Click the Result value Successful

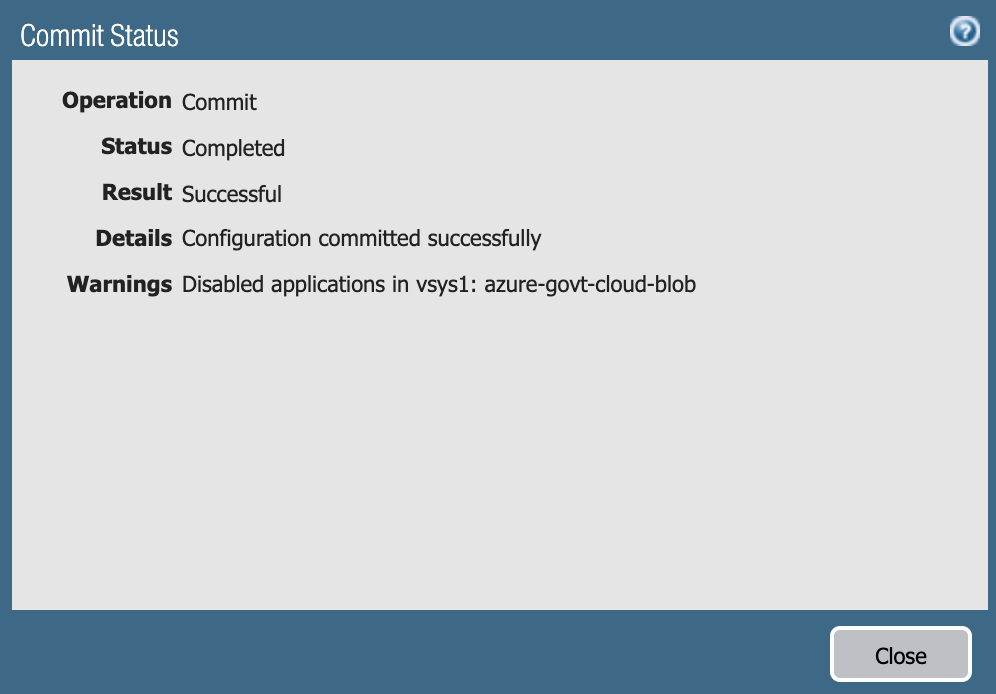231,193
